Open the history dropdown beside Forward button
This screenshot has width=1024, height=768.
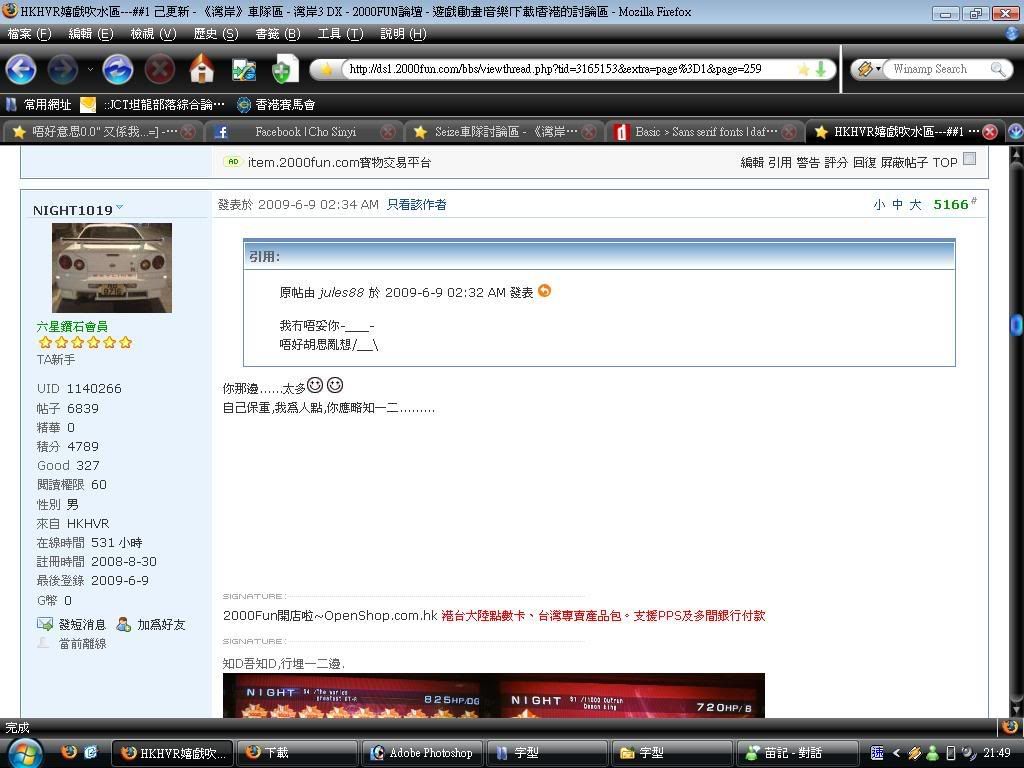pyautogui.click(x=90, y=69)
